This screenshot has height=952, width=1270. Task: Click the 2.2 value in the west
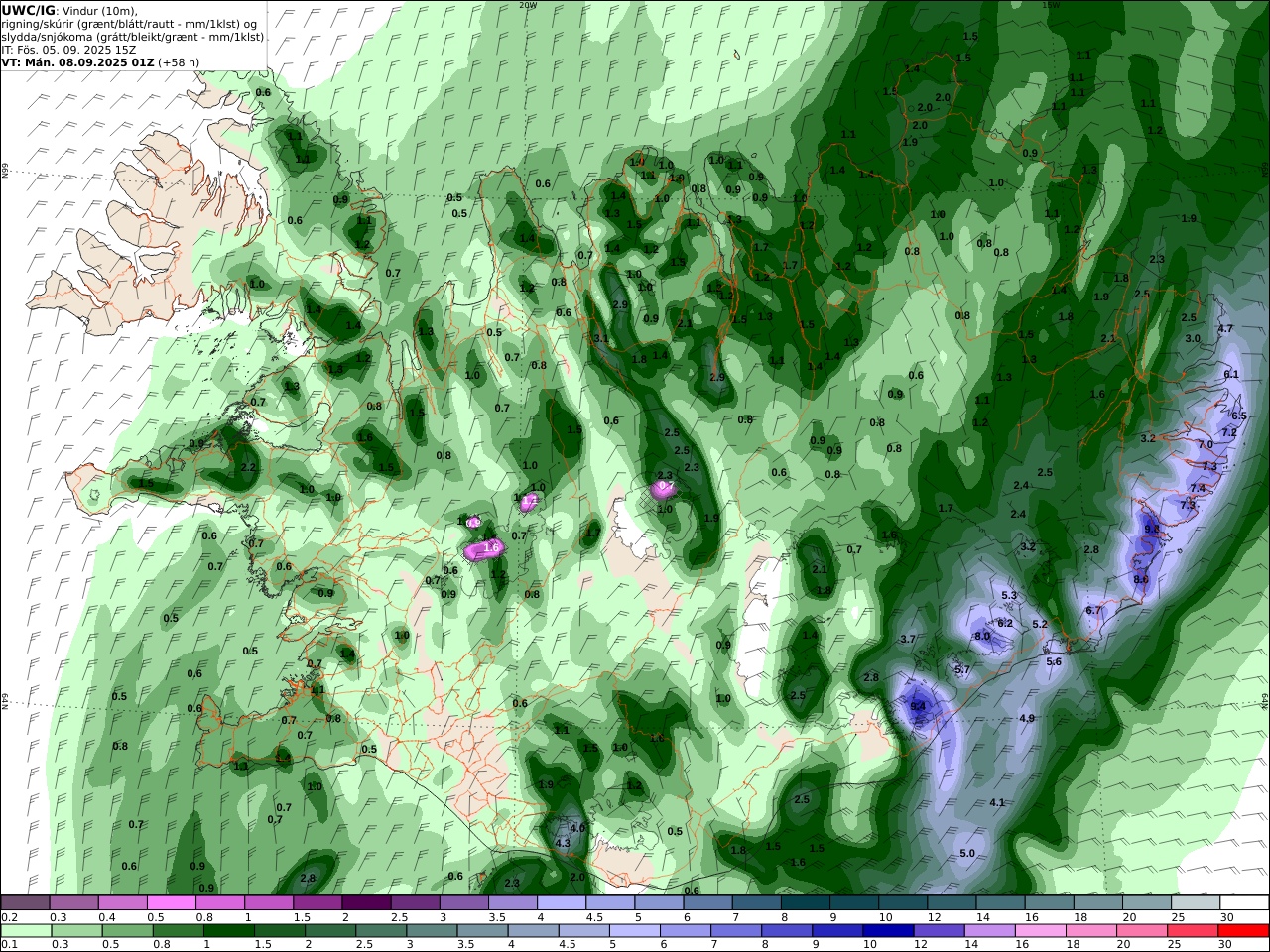[x=248, y=467]
